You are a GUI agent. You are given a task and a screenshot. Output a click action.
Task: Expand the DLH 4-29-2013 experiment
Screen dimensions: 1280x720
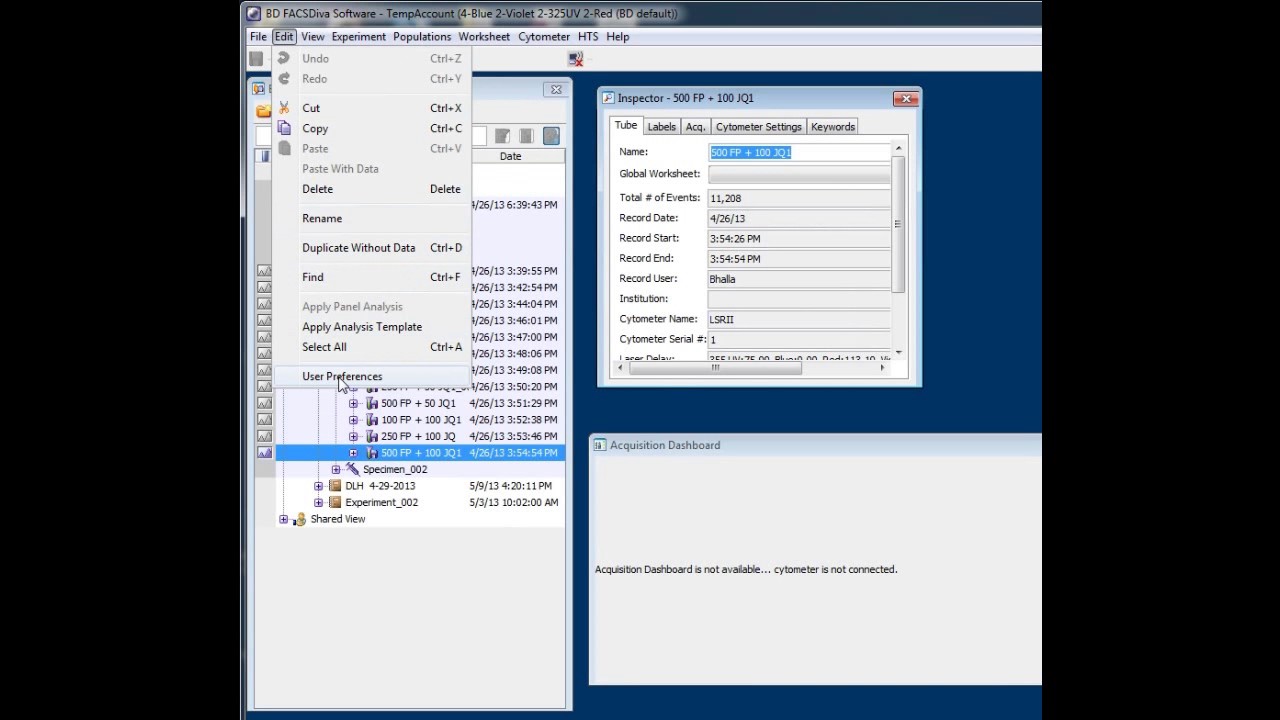[319, 486]
